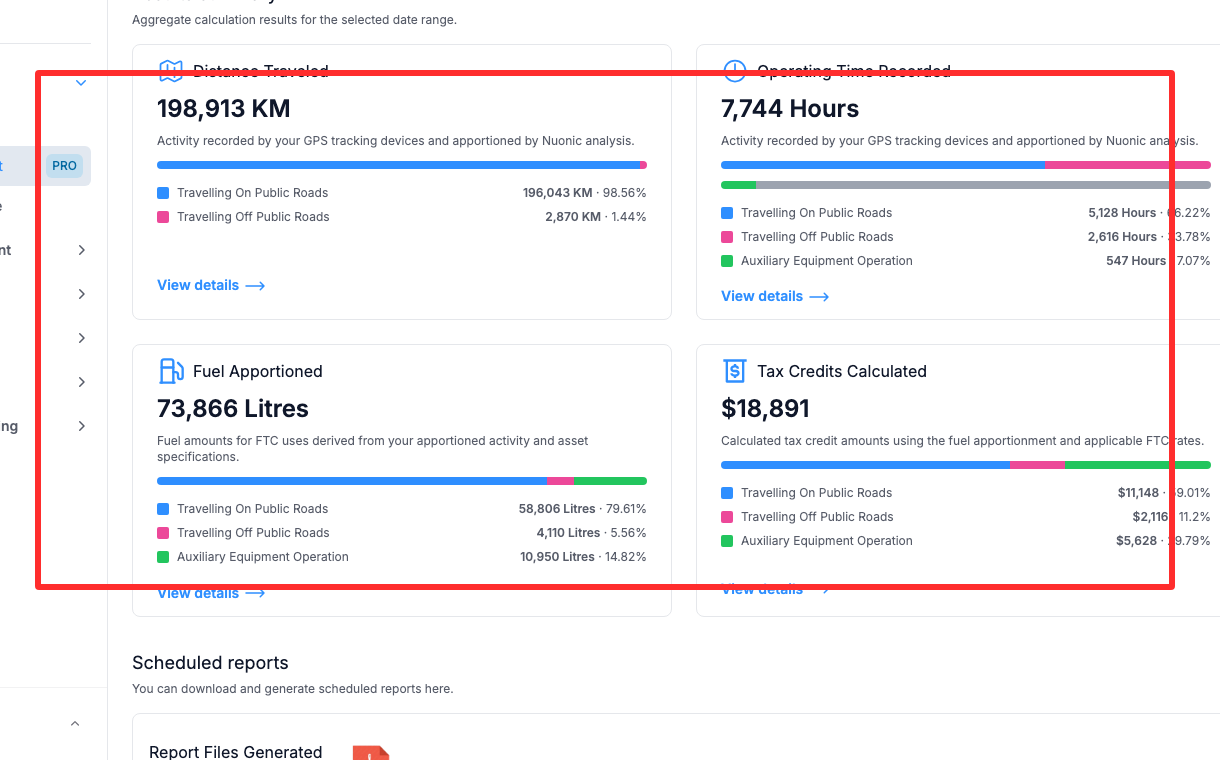The height and width of the screenshot is (760, 1220).
Task: Select the highlighted sidebar item with the PRO badge
Action: pyautogui.click(x=20, y=166)
